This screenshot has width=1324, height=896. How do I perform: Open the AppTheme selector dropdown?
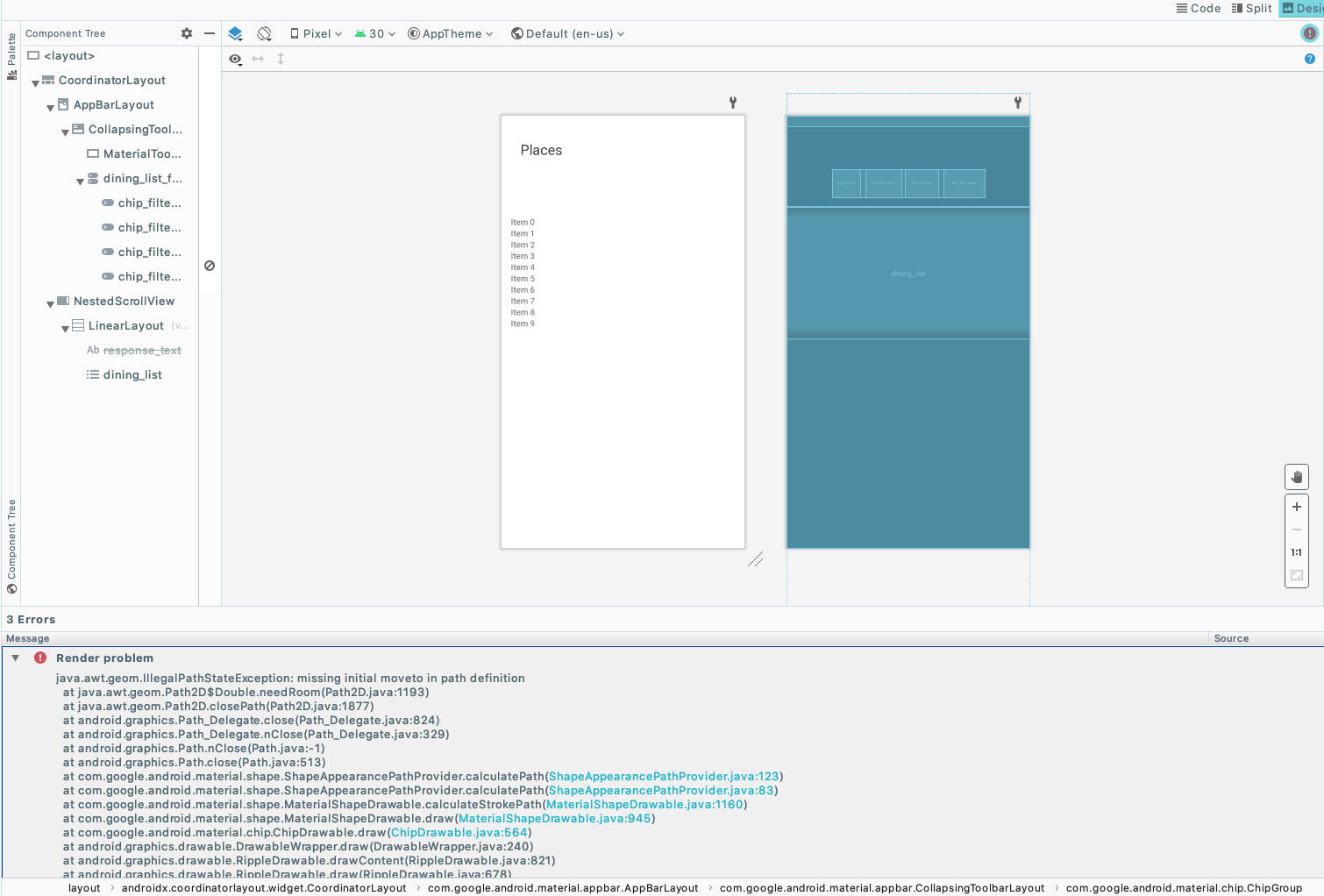click(x=451, y=33)
